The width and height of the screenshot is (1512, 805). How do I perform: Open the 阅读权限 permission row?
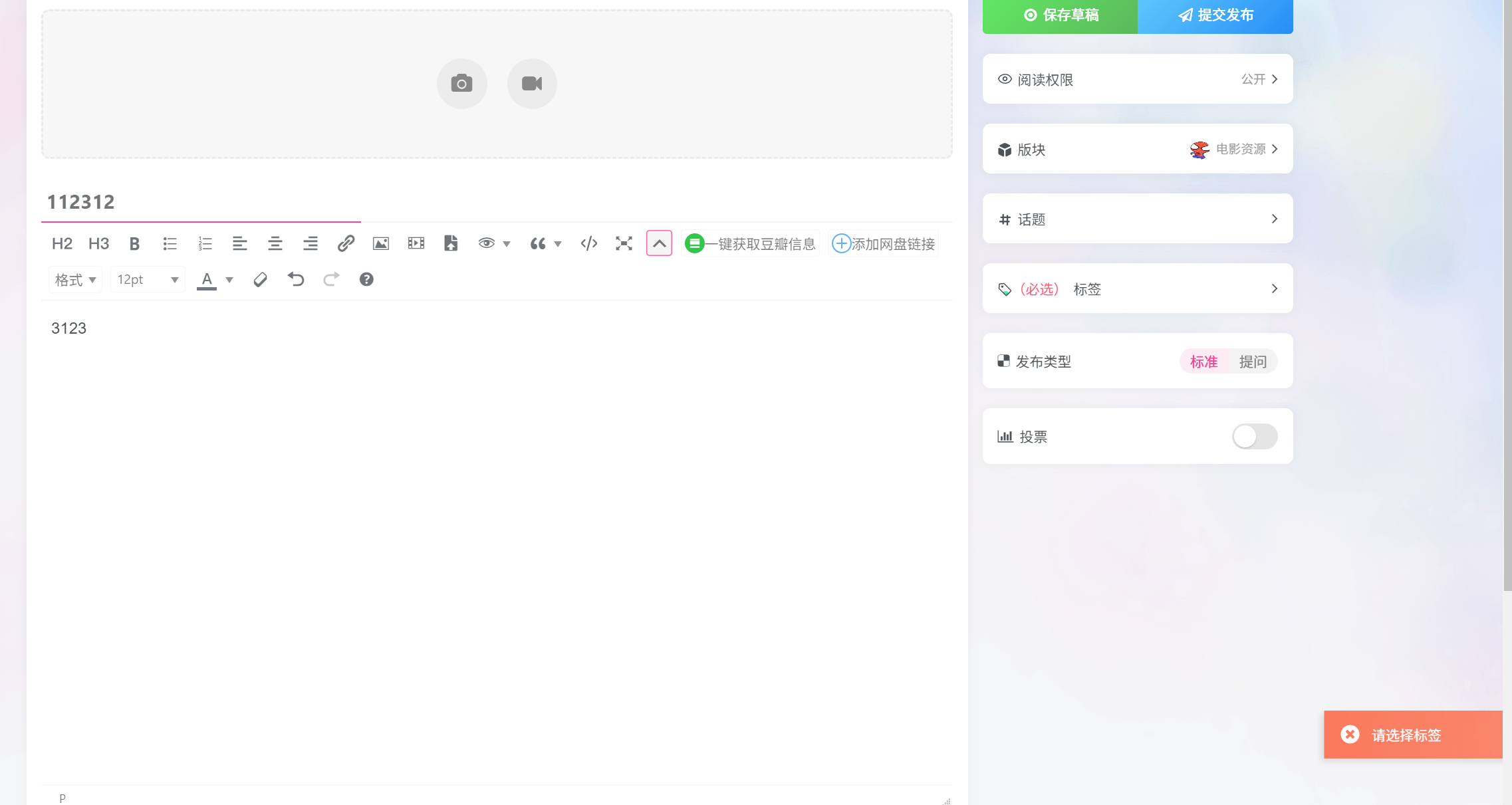click(x=1138, y=79)
